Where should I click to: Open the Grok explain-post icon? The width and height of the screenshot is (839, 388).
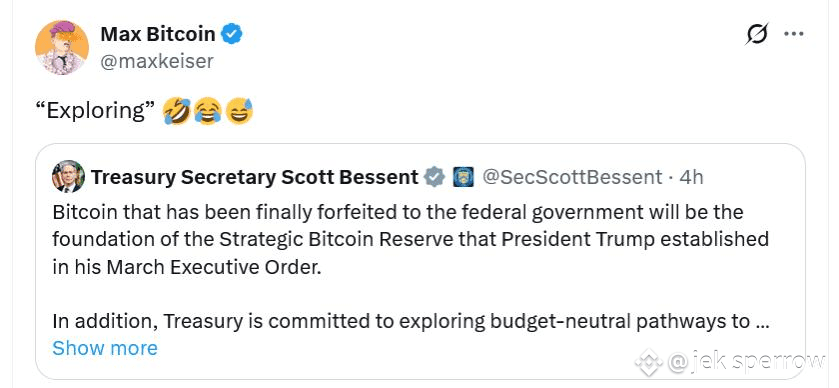click(757, 35)
